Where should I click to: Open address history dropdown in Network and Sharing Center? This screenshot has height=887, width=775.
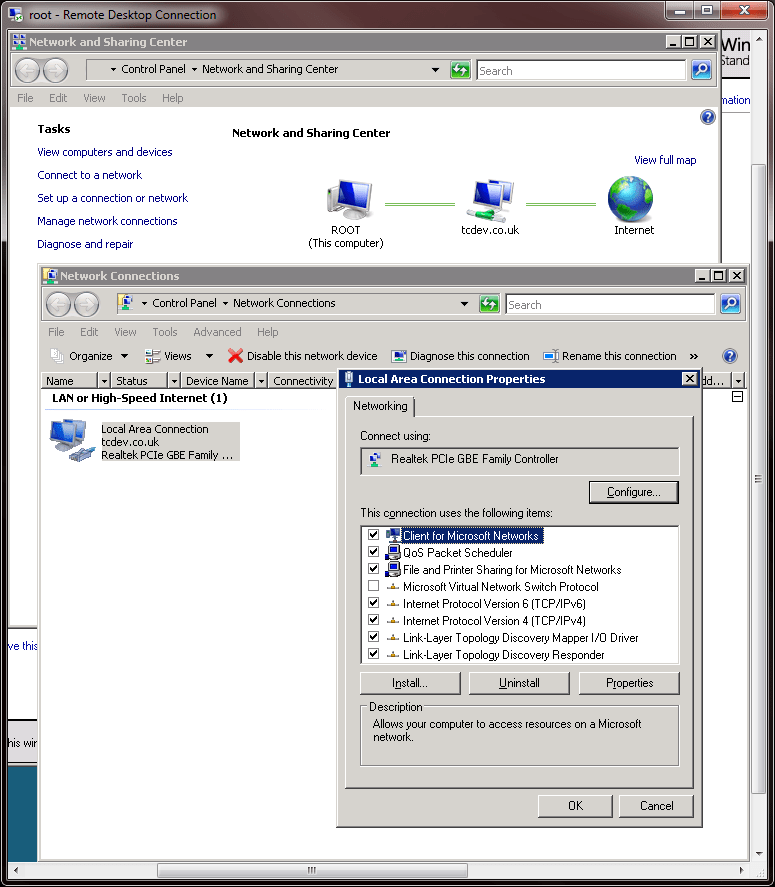tap(435, 70)
